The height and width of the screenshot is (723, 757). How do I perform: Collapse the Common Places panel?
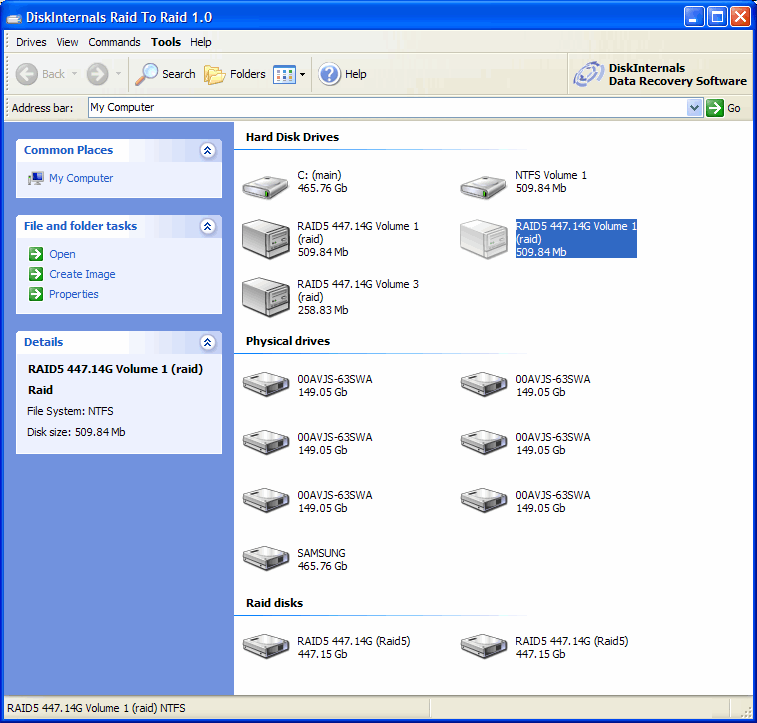point(208,151)
